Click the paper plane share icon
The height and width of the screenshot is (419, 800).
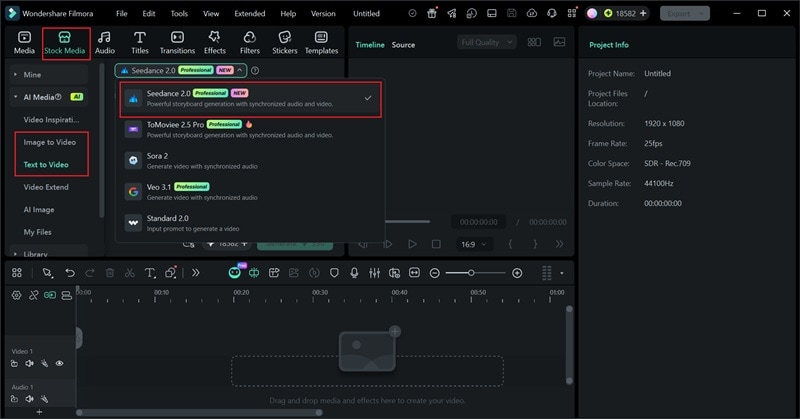(x=452, y=13)
